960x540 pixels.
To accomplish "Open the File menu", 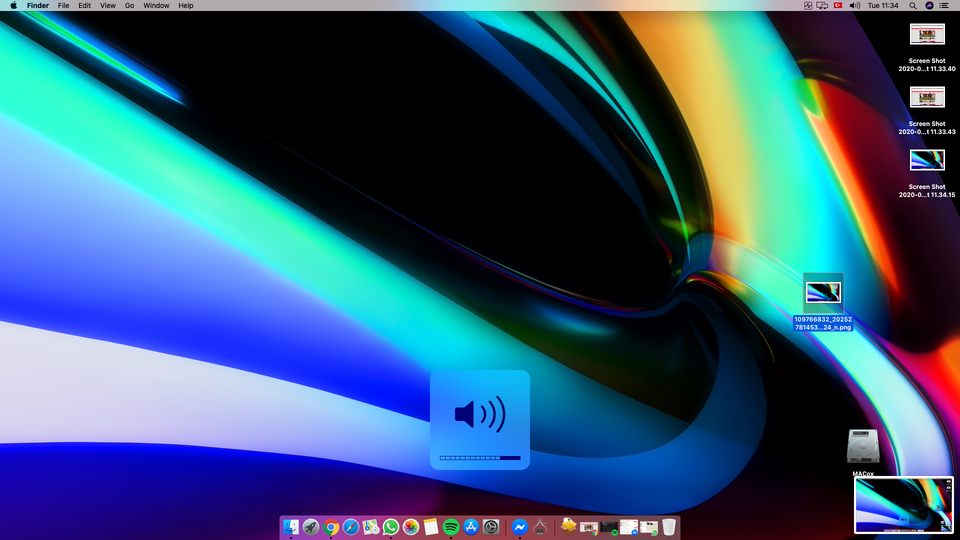I will [x=63, y=6].
